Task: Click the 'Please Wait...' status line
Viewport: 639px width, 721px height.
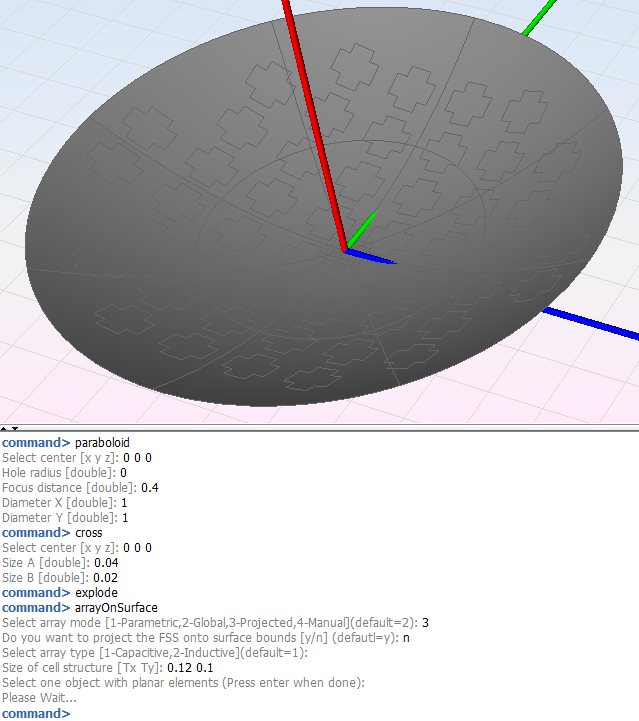Action: click(36, 698)
